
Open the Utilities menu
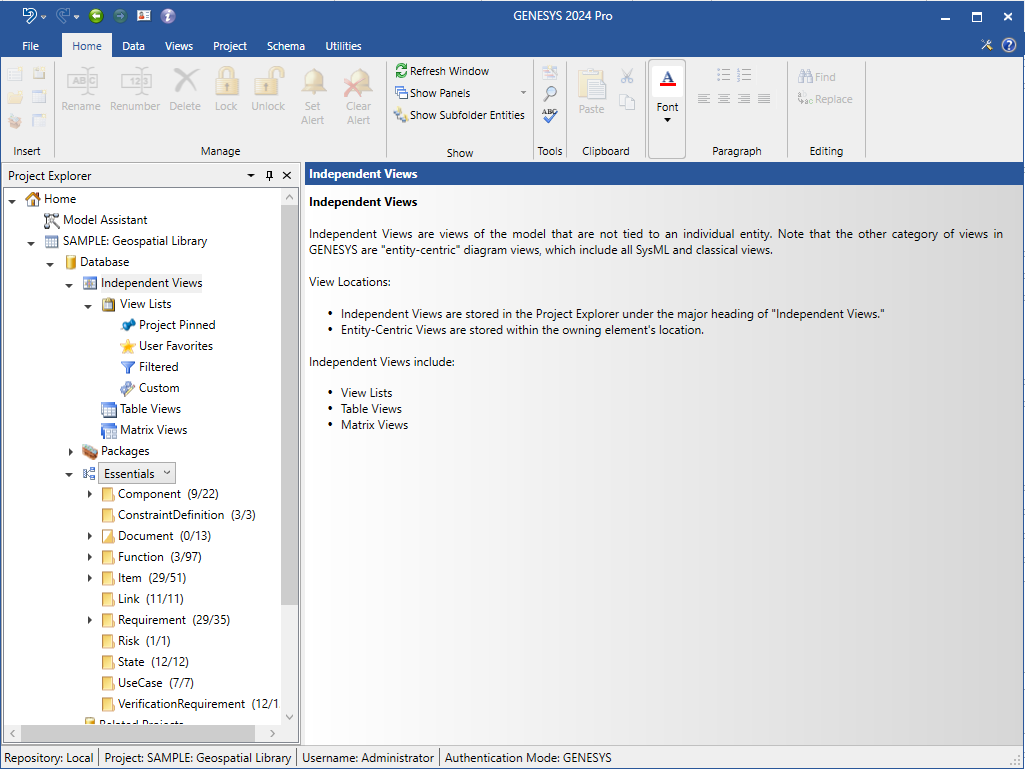(x=343, y=46)
